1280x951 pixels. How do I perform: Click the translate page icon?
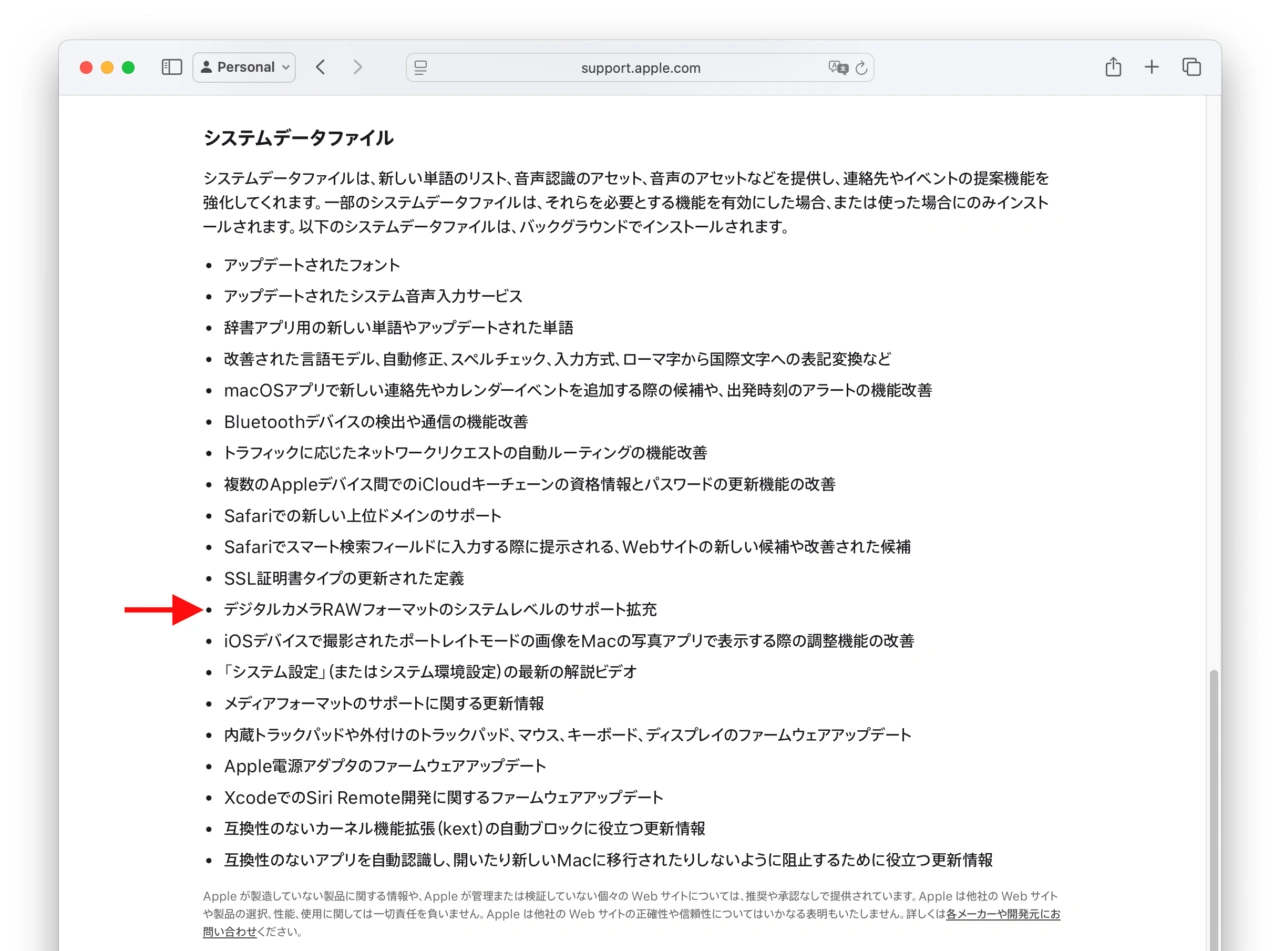[837, 68]
